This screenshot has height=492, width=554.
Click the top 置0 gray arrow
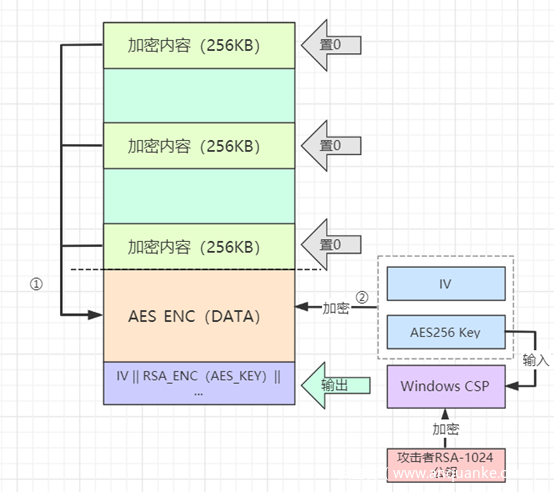click(331, 45)
